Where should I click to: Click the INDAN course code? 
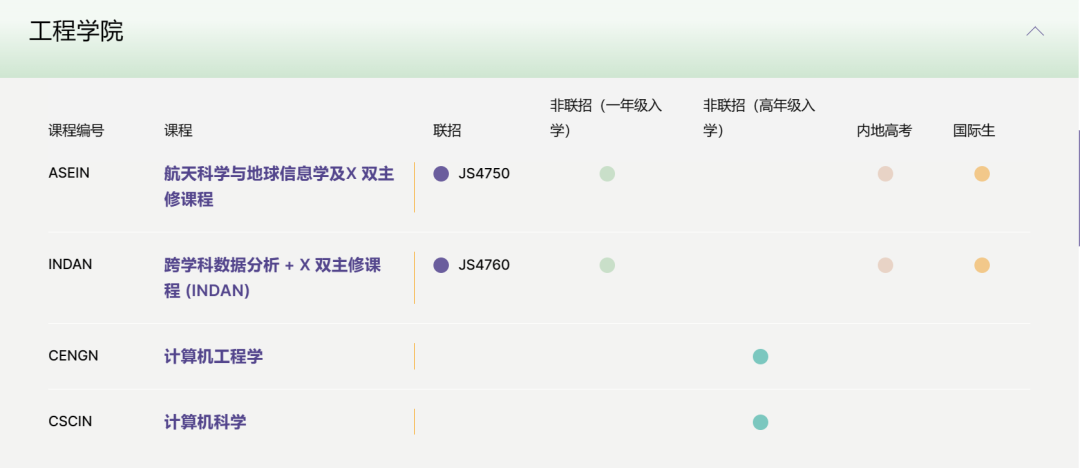pyautogui.click(x=70, y=265)
